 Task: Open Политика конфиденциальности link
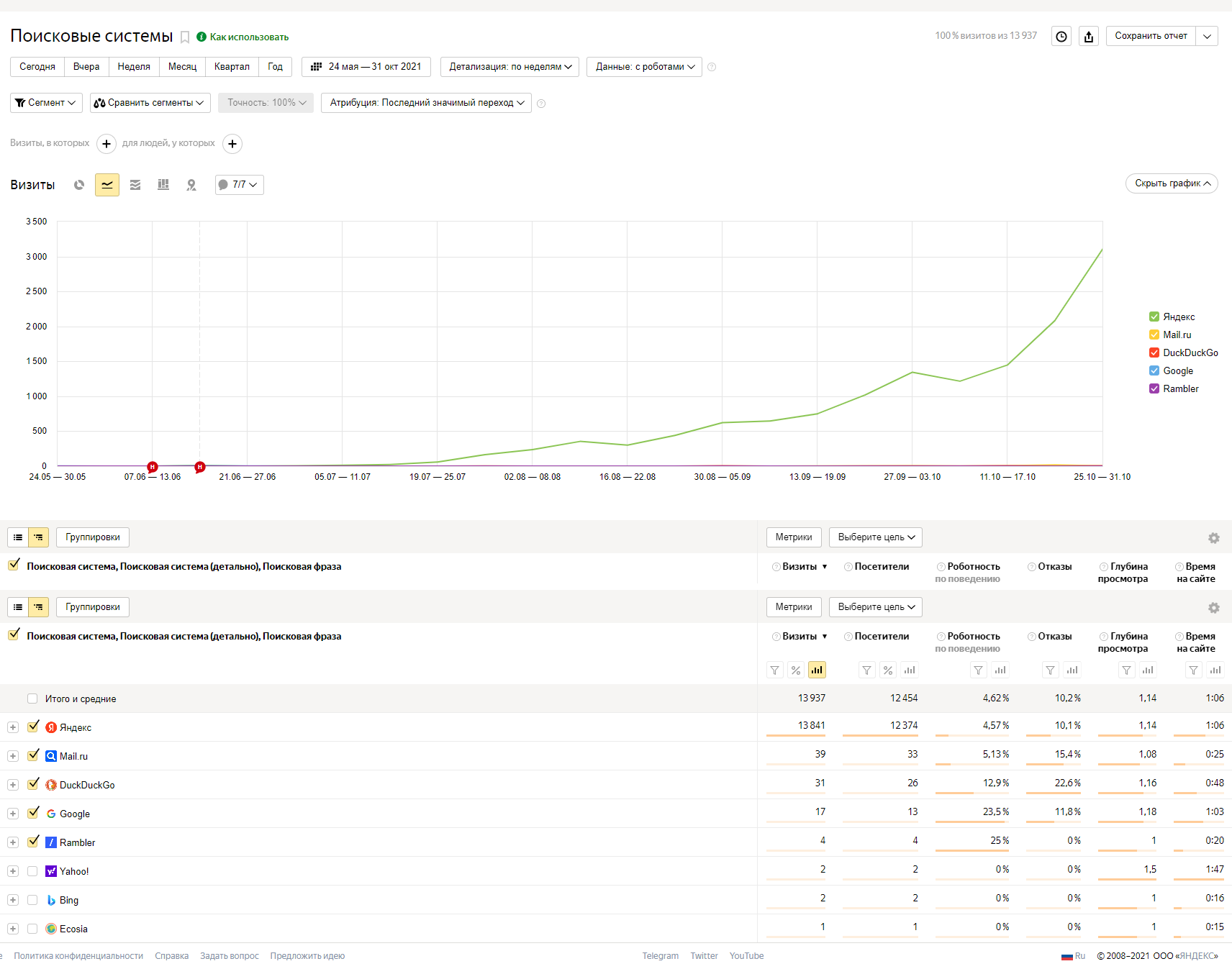(78, 956)
